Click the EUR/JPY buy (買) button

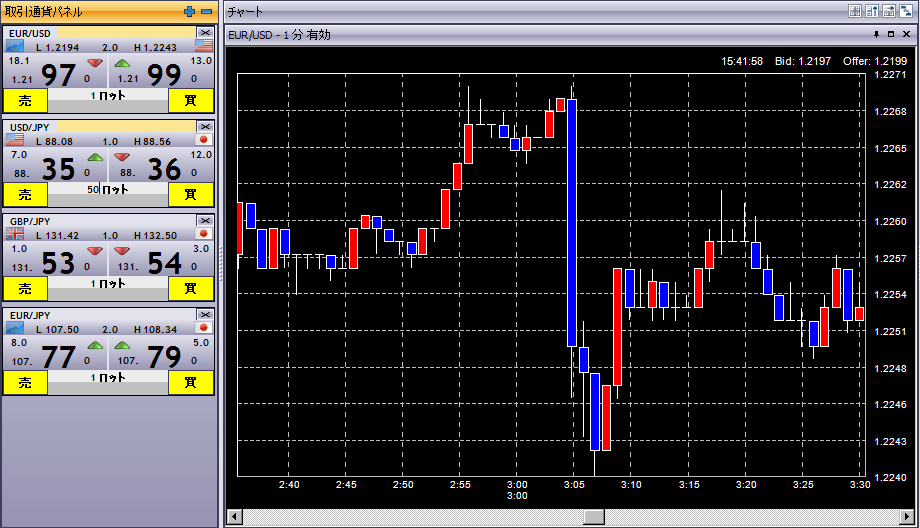tap(190, 381)
